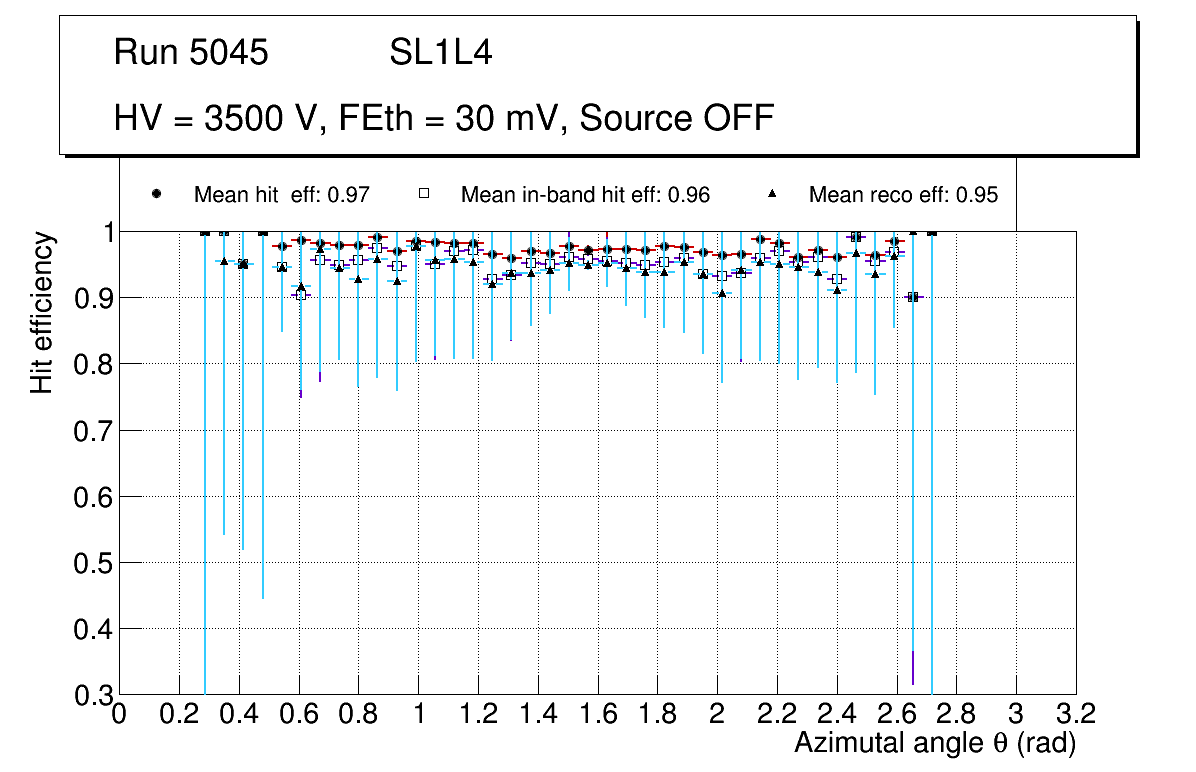This screenshot has height=772, width=1196.
Task: Click the x-axis tick label '1.6'
Action: pos(597,714)
